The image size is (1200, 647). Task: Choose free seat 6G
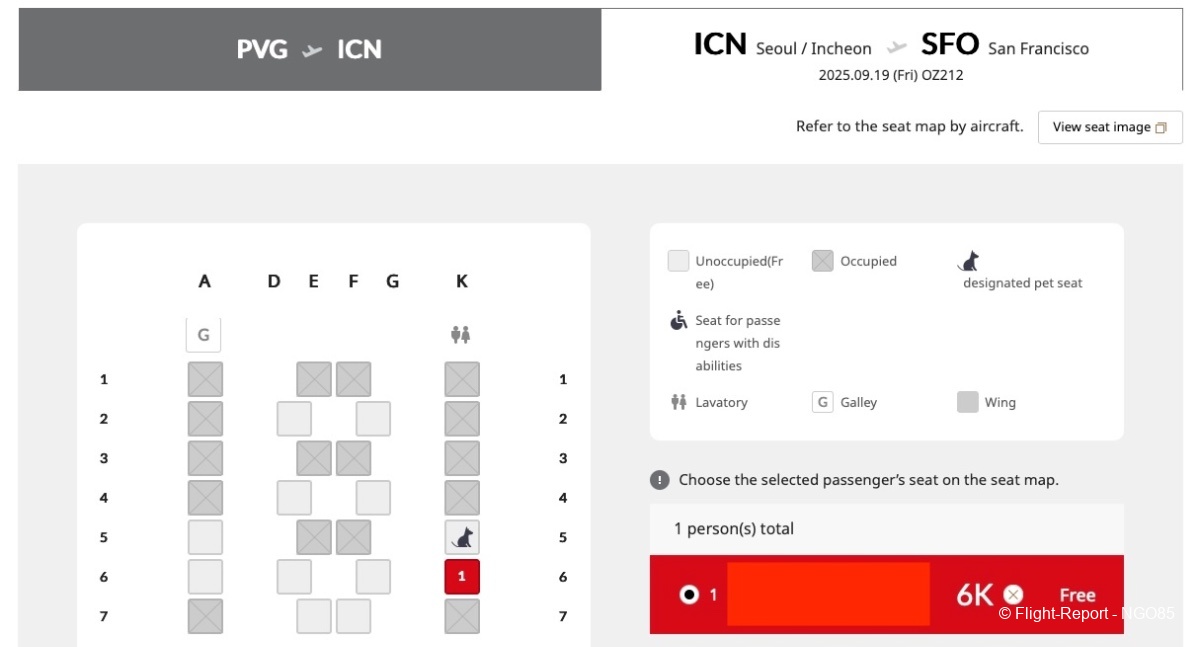click(x=373, y=577)
